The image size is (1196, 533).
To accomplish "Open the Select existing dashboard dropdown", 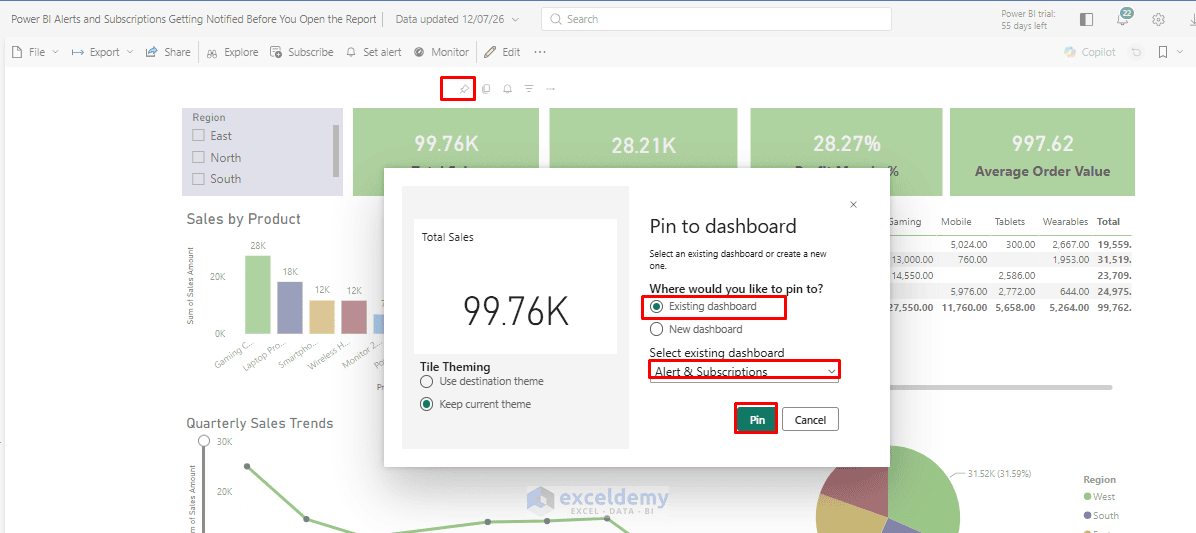I will point(744,372).
